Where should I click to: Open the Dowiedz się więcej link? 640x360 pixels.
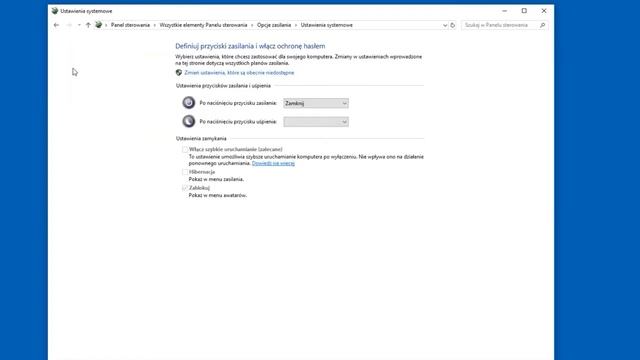pyautogui.click(x=273, y=163)
